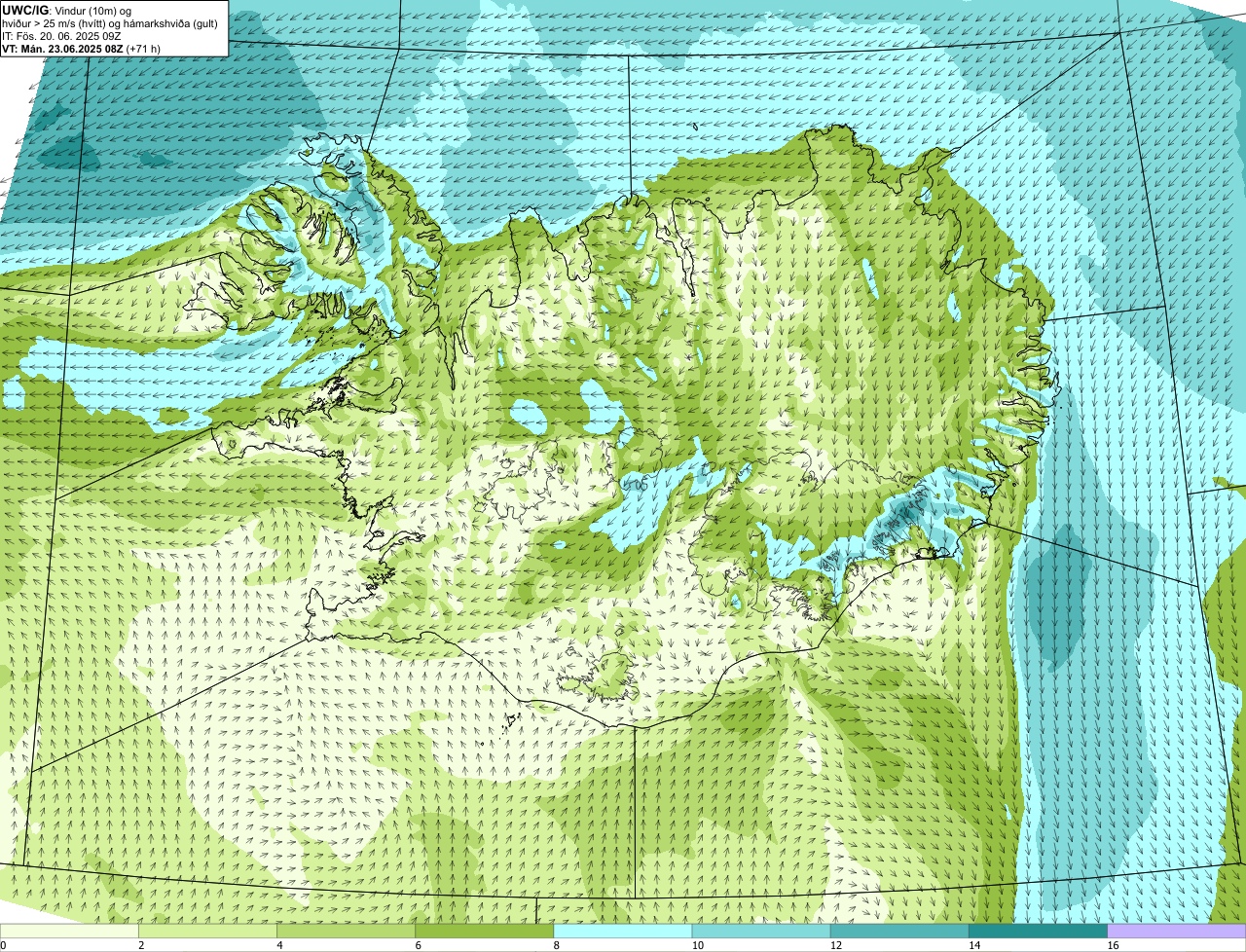Click the purple legend swatch above 16 m/s
Screen dimensions: 1246x952
1177,931
